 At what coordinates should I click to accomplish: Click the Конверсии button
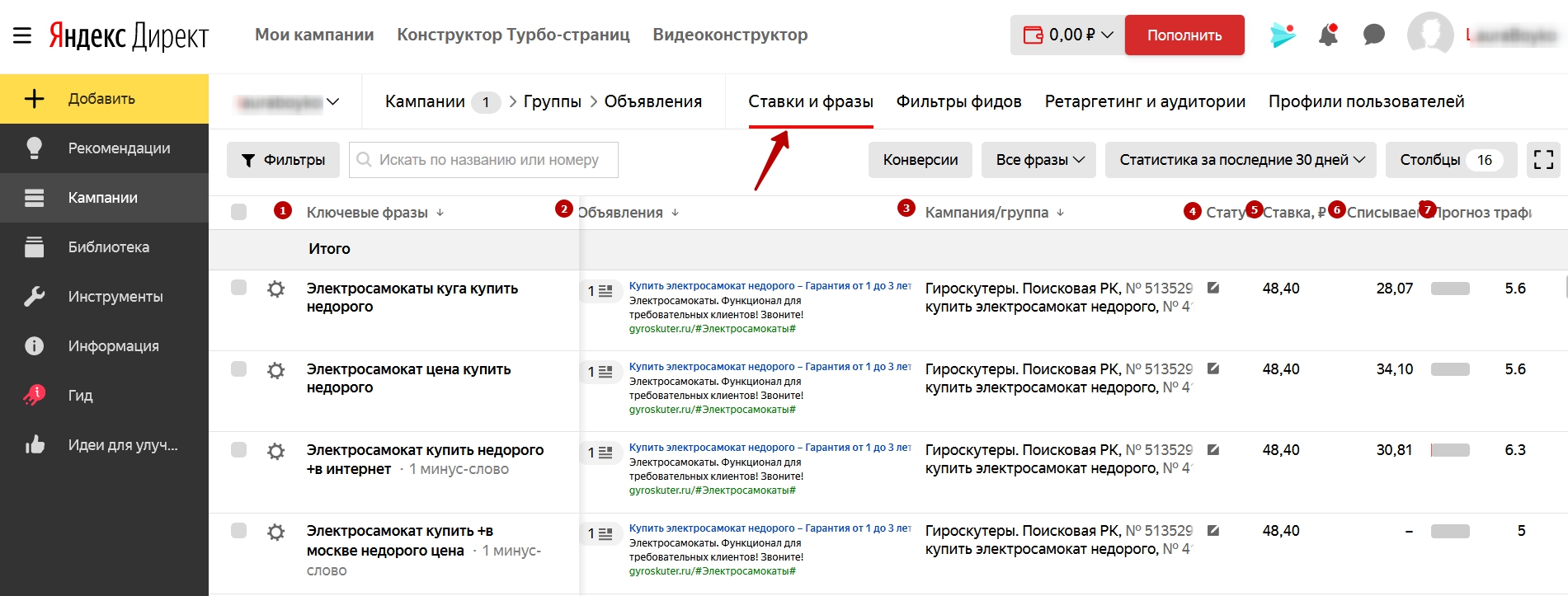[x=921, y=160]
